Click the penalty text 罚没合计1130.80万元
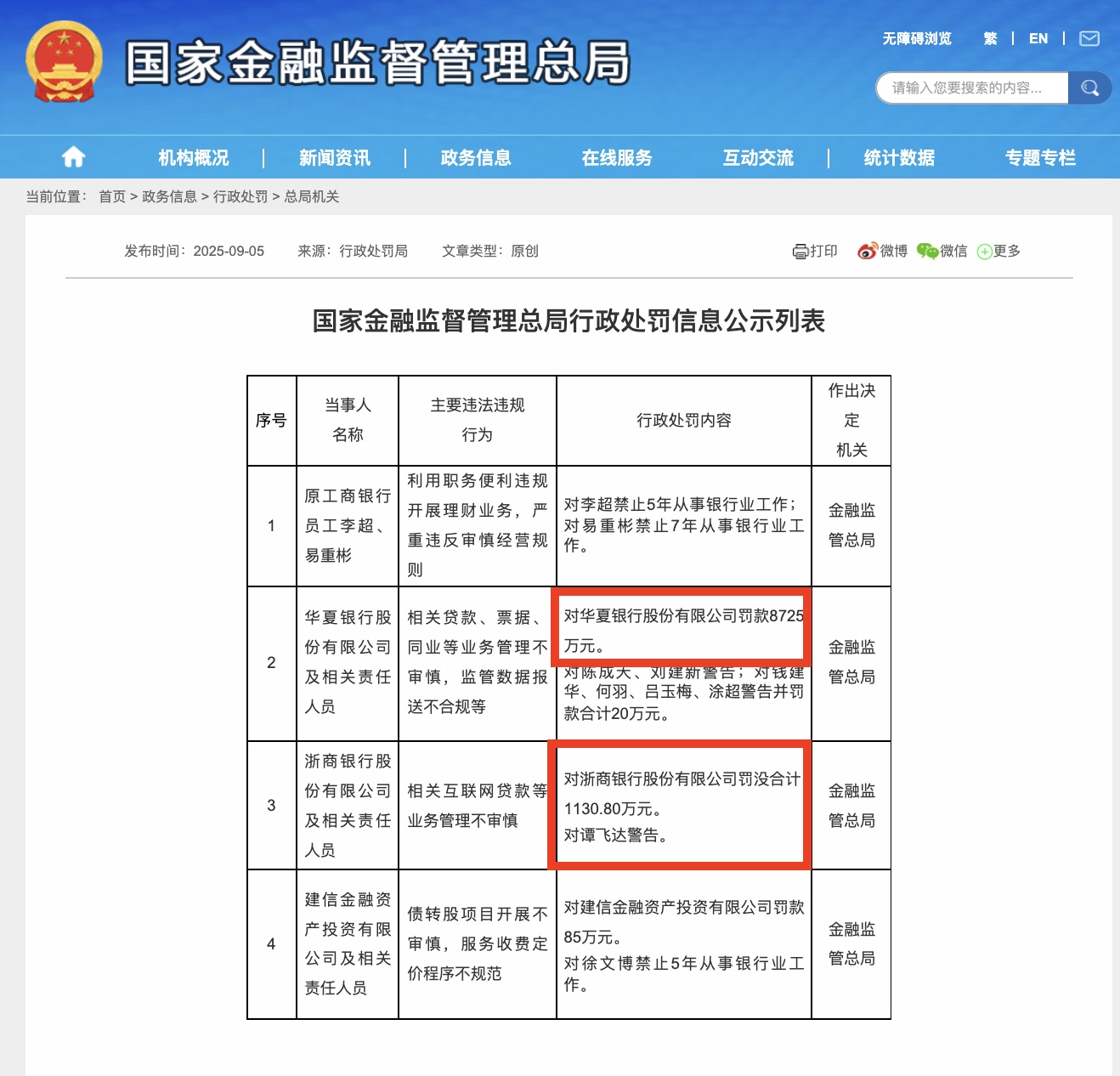This screenshot has height=1076, width=1120. [682, 794]
